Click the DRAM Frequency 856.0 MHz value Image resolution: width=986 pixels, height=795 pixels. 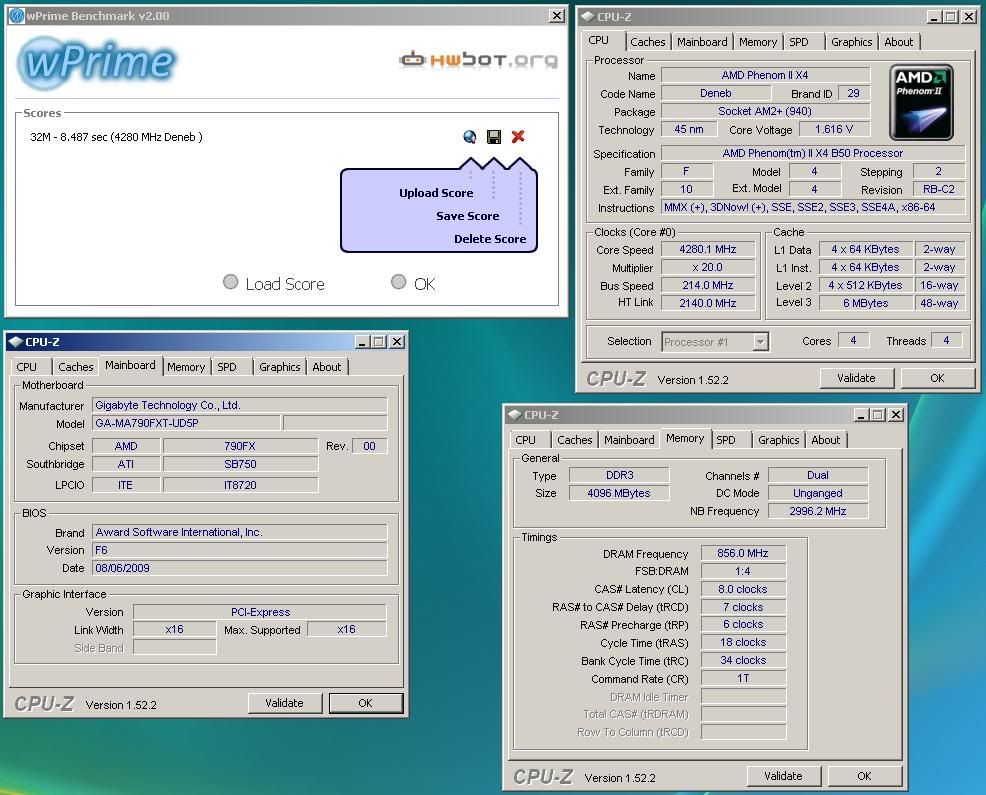743,553
